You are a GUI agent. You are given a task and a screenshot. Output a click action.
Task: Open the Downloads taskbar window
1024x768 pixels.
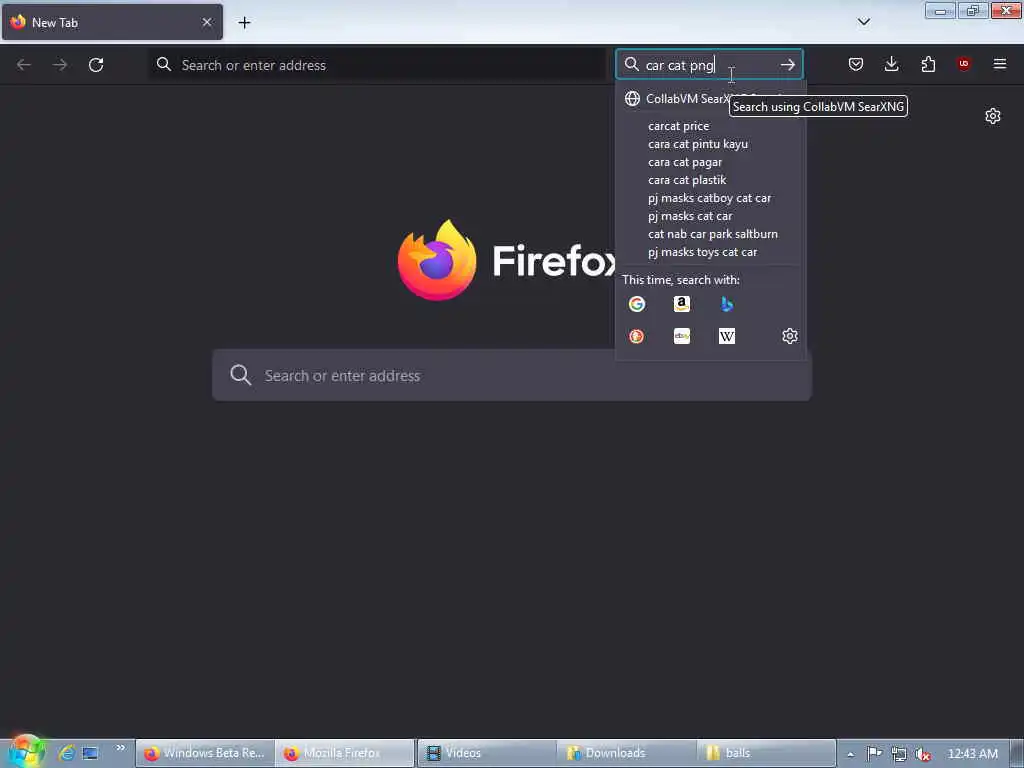(626, 753)
